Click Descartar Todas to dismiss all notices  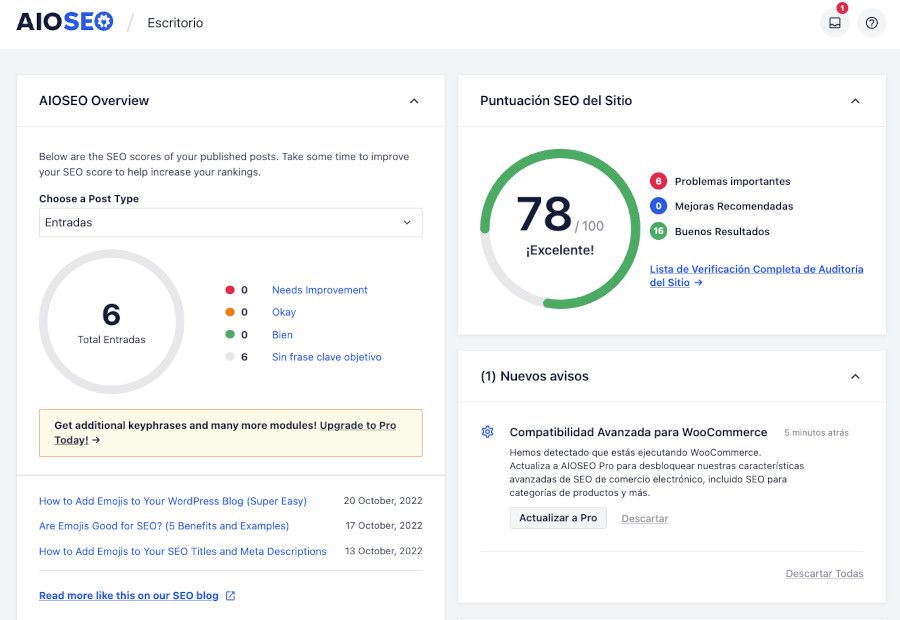click(x=824, y=574)
